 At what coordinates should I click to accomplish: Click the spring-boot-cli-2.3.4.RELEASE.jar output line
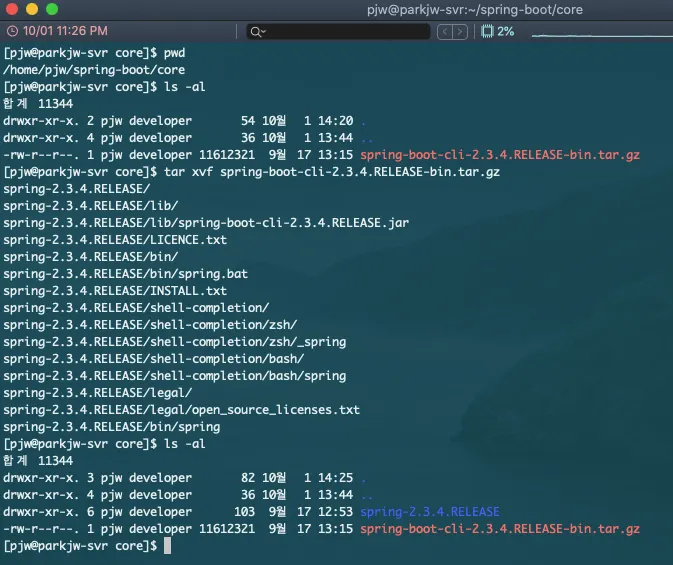point(206,223)
